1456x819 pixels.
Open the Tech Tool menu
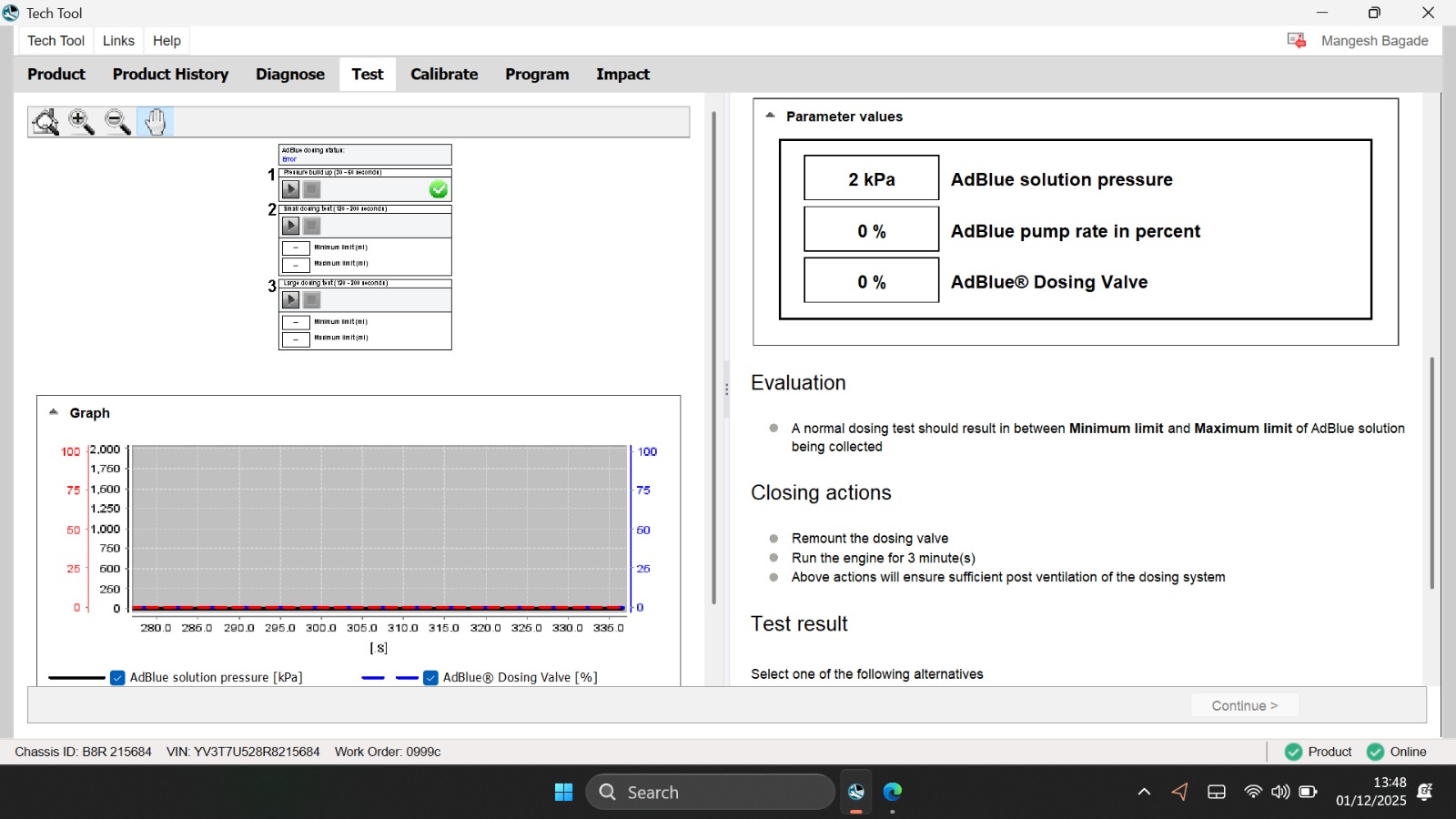(x=56, y=41)
